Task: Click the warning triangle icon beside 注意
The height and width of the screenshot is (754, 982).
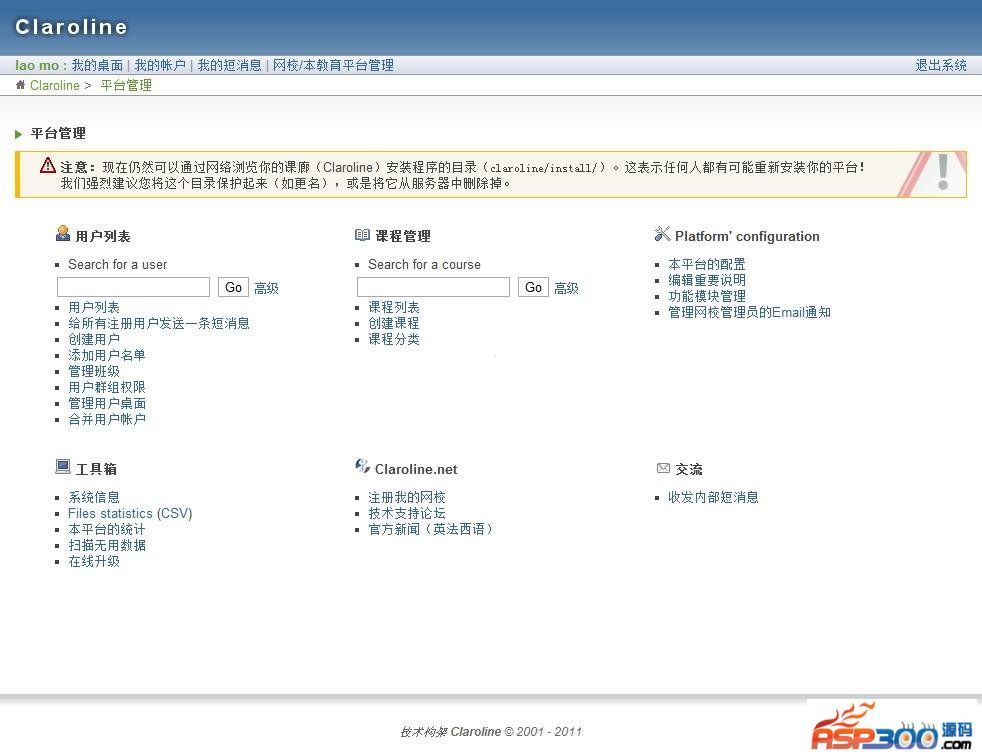Action: pos(48,165)
